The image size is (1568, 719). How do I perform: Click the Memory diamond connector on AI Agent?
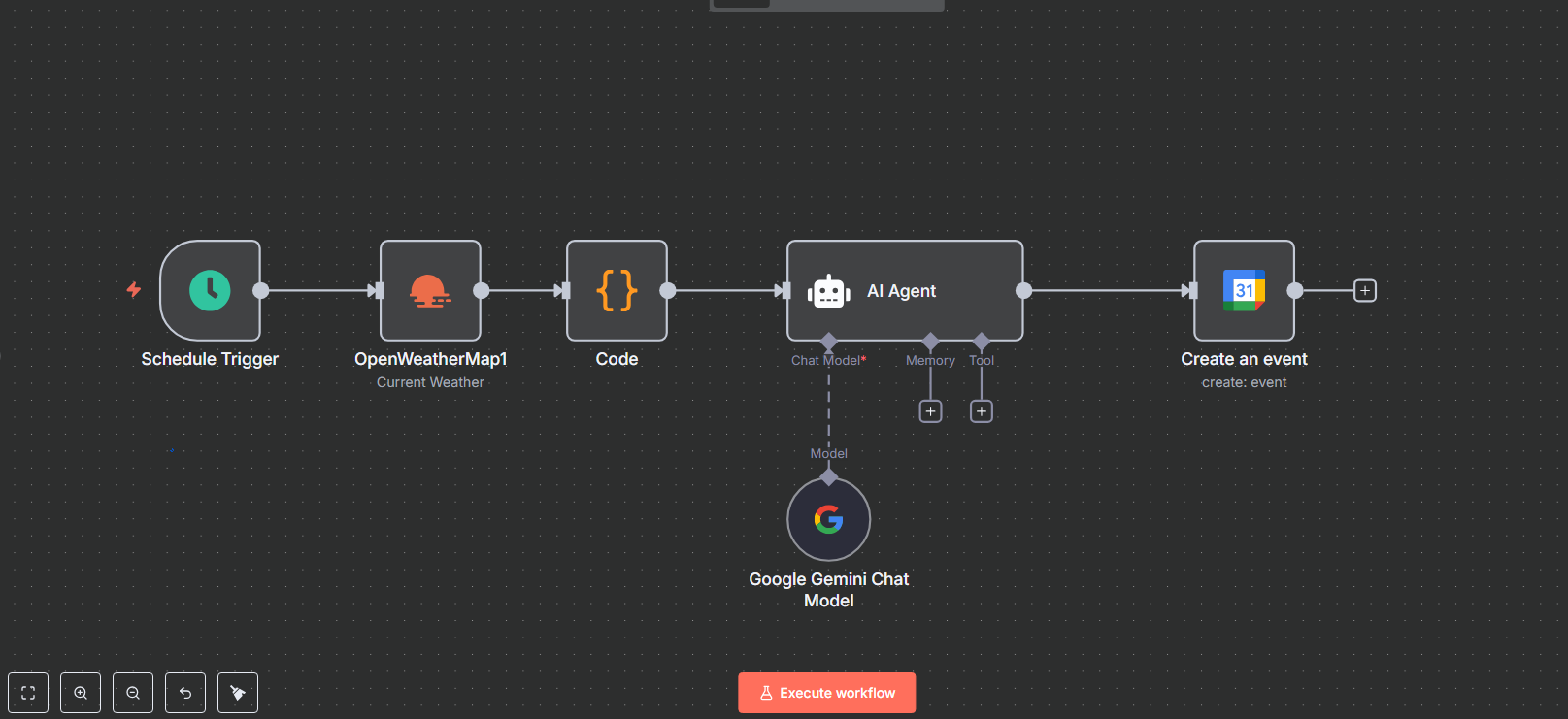930,341
